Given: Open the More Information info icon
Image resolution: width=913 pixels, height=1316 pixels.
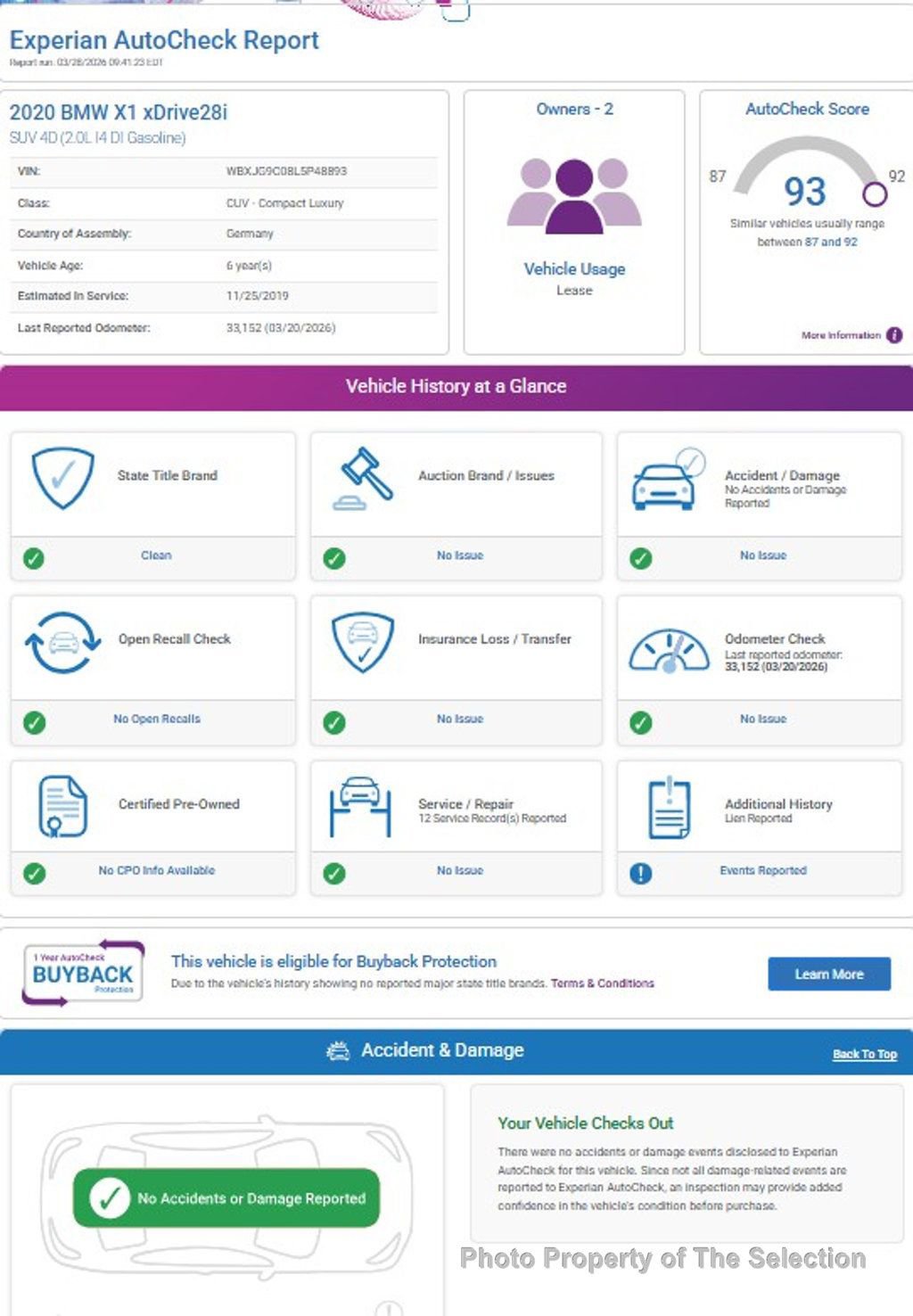Looking at the screenshot, I should [894, 335].
